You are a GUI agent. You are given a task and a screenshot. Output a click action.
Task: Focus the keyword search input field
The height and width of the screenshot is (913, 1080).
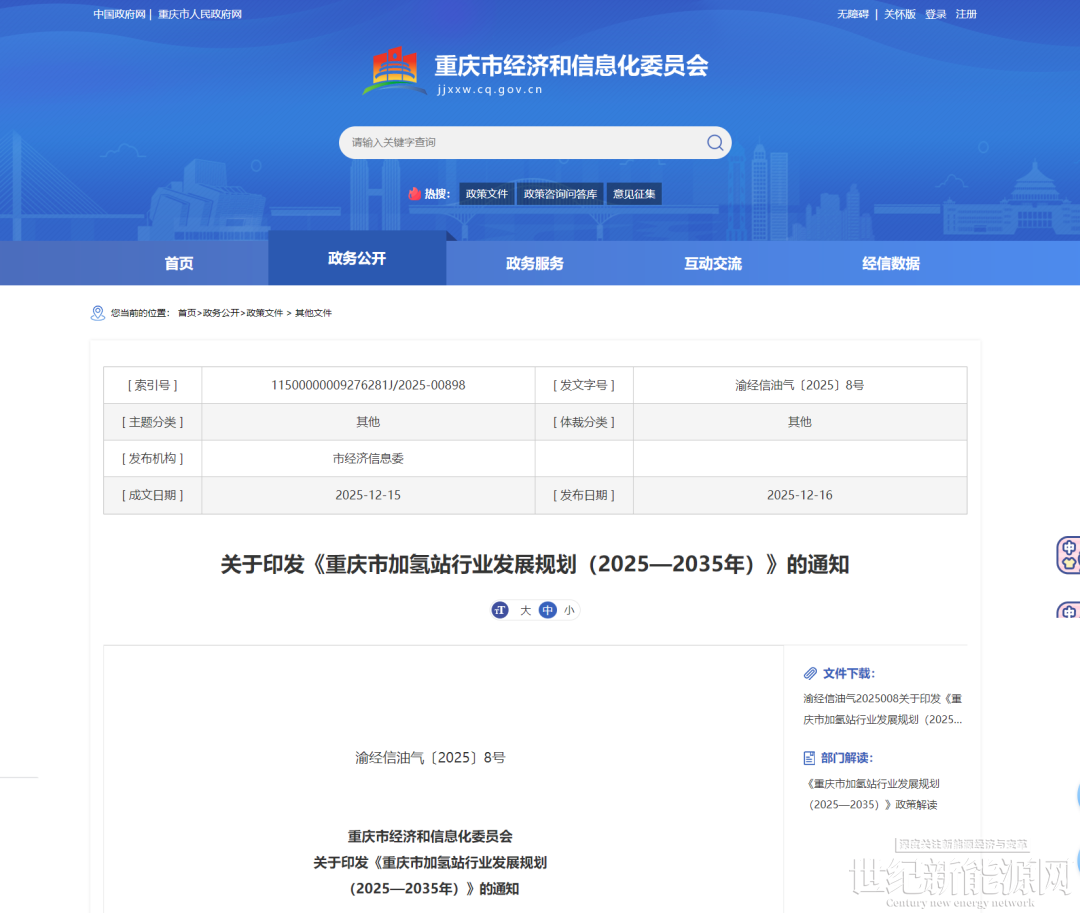[520, 143]
